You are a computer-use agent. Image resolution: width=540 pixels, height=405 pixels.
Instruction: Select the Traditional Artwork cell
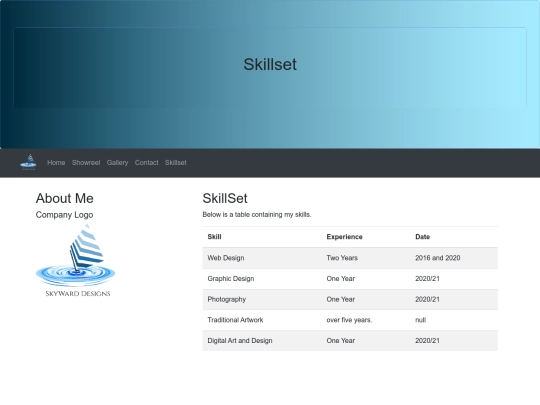262,320
